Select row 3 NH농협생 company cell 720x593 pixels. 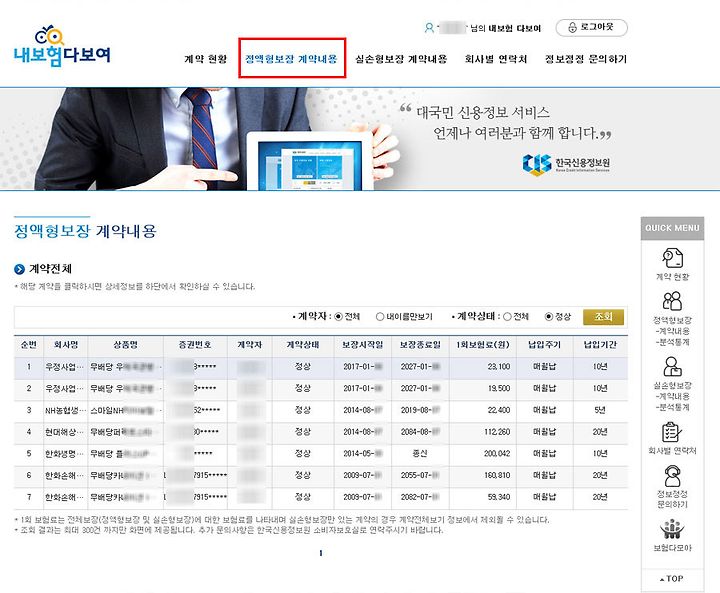(x=66, y=411)
